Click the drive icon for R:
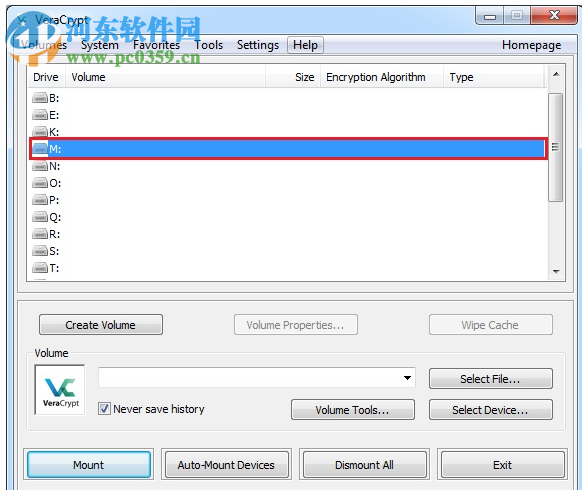Screen dimensions: 582x490 [x=40, y=234]
